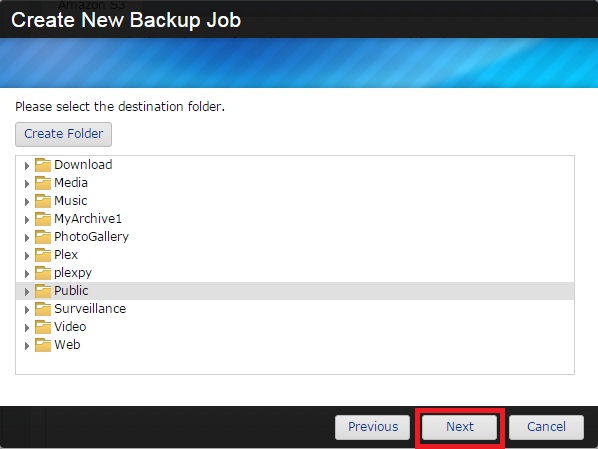The image size is (598, 449).
Task: Click the PhotoGallery folder icon
Action: tap(43, 237)
